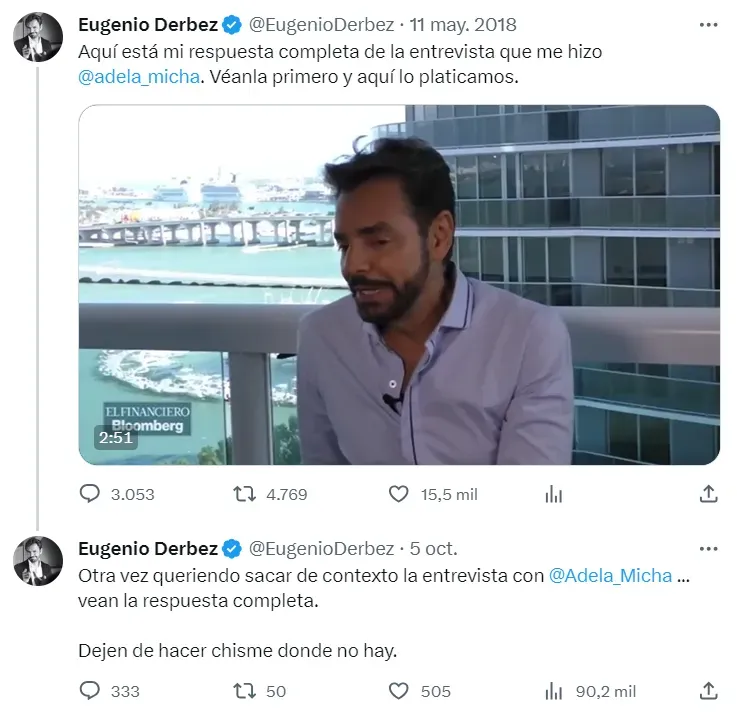Reply to the 2018 interview tweet
Screen dimensions: 737x716
(x=90, y=493)
